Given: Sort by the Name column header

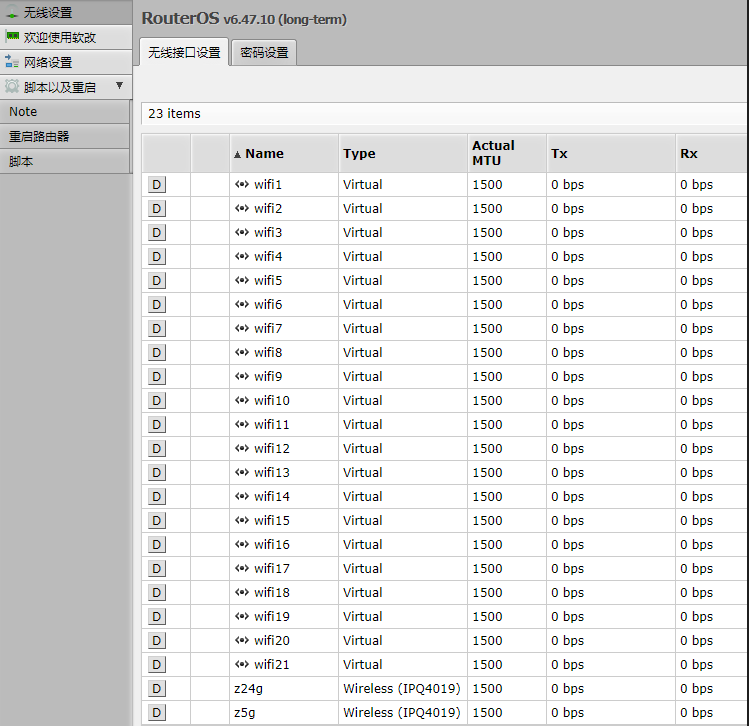Looking at the screenshot, I should 264,154.
